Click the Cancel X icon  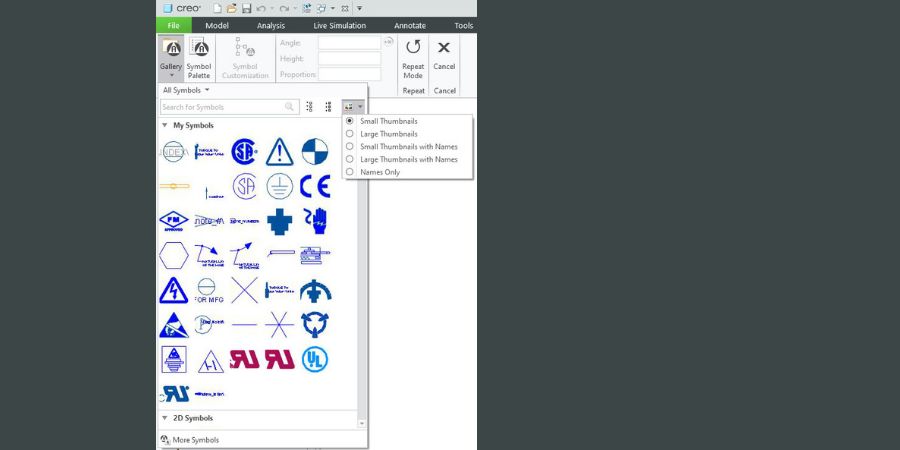click(x=444, y=48)
